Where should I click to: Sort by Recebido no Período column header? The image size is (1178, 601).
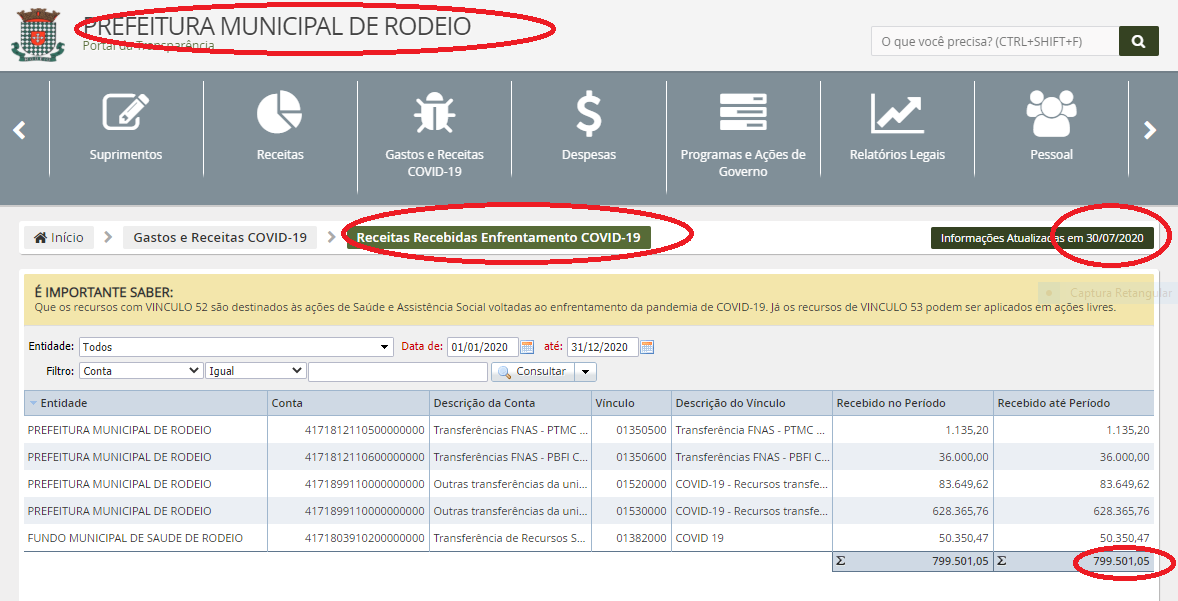(913, 403)
